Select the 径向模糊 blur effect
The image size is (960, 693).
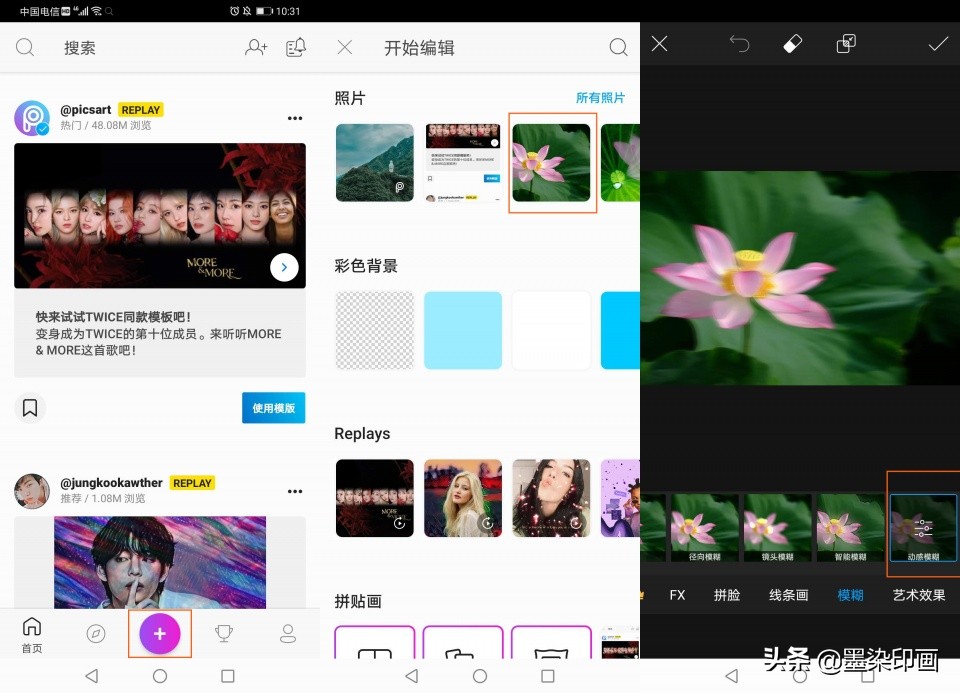(705, 528)
